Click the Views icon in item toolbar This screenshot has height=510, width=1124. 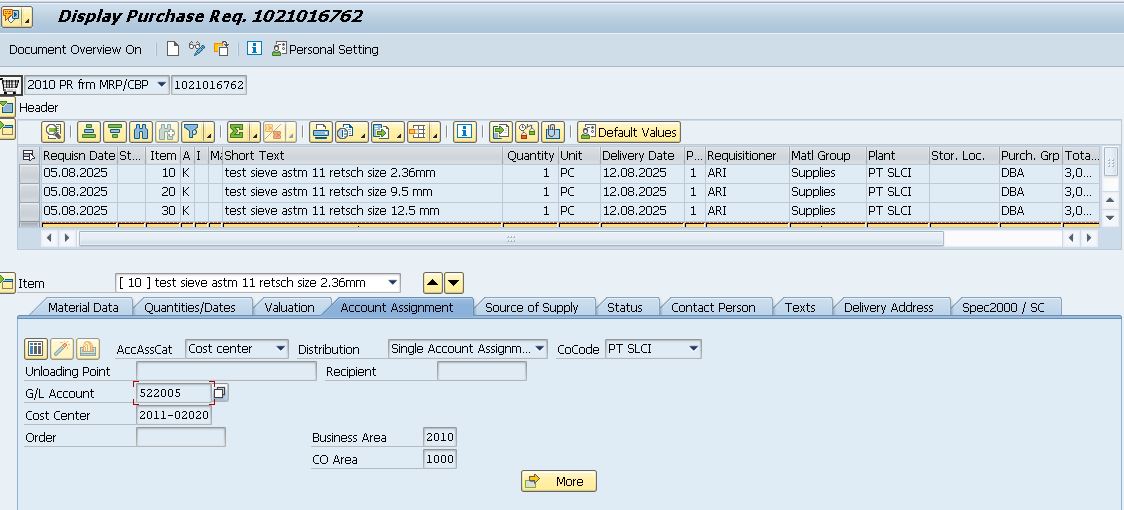pos(346,132)
